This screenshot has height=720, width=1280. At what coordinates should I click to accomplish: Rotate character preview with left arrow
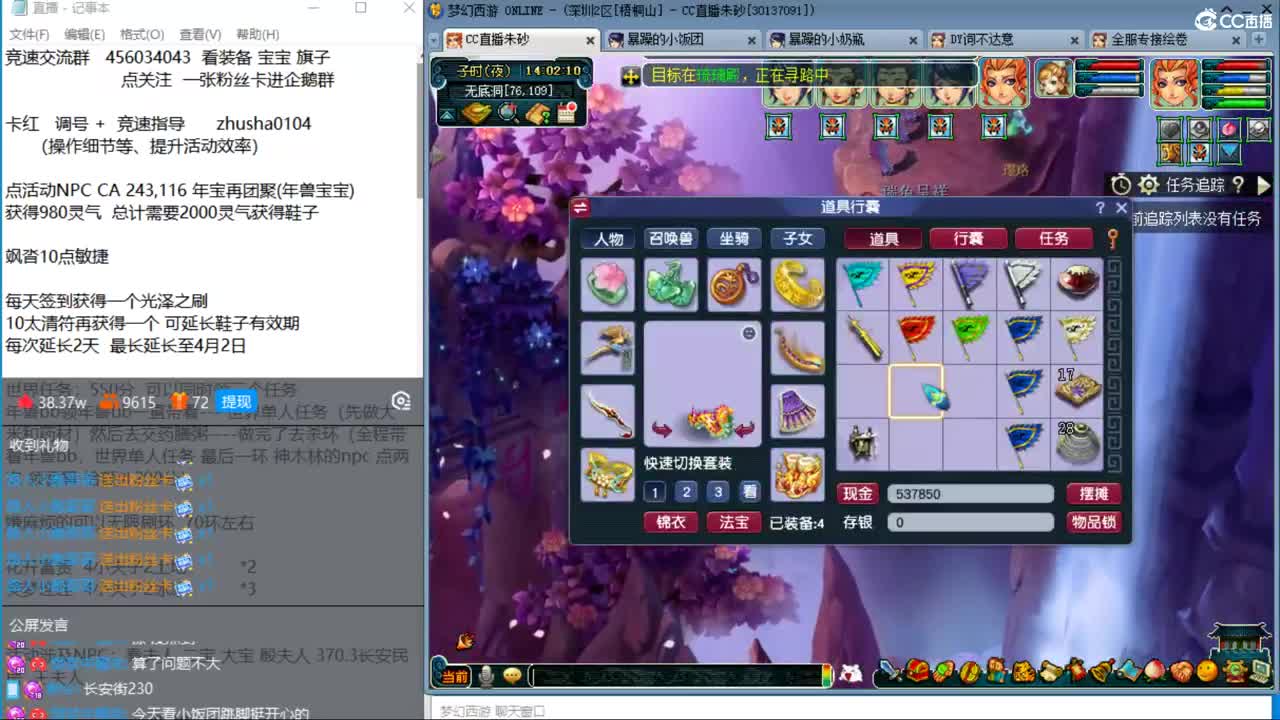662,430
